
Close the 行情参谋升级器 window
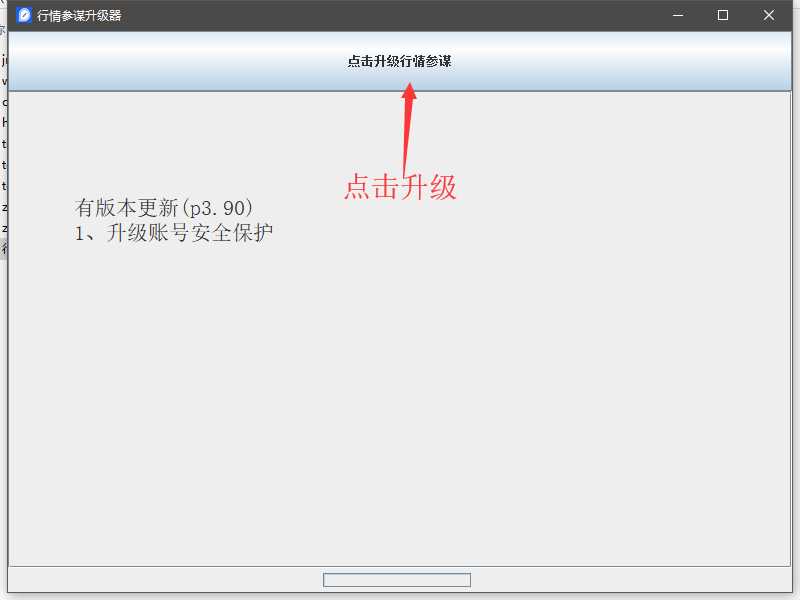(x=768, y=15)
